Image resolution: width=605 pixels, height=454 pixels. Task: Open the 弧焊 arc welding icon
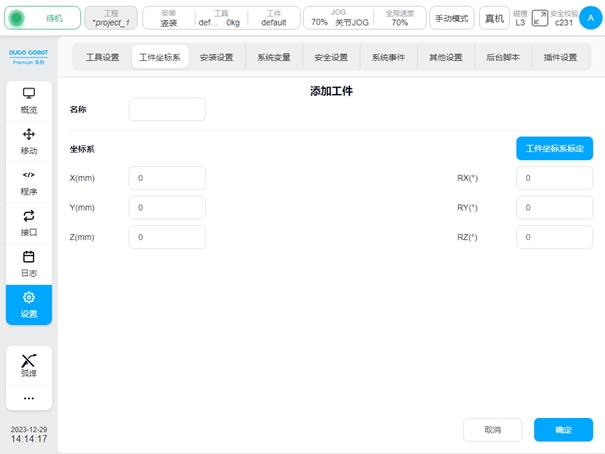pyautogui.click(x=29, y=365)
